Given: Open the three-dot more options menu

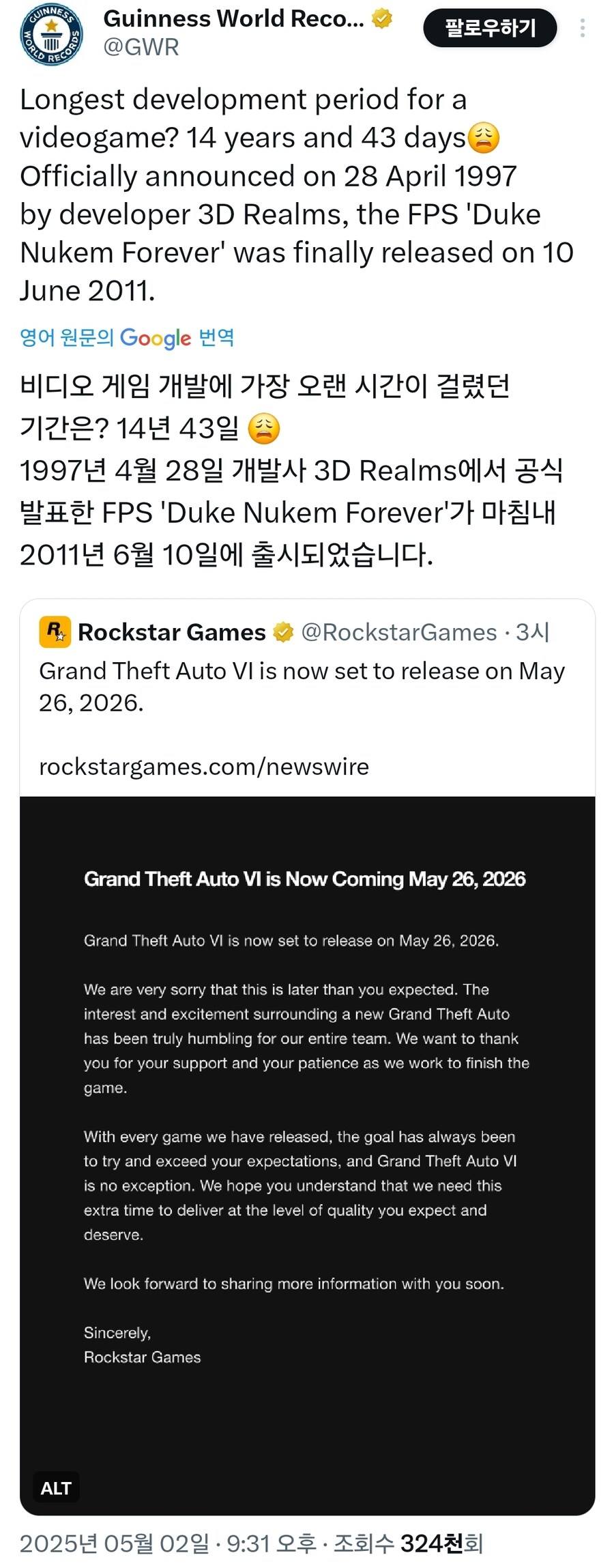Looking at the screenshot, I should click(582, 28).
